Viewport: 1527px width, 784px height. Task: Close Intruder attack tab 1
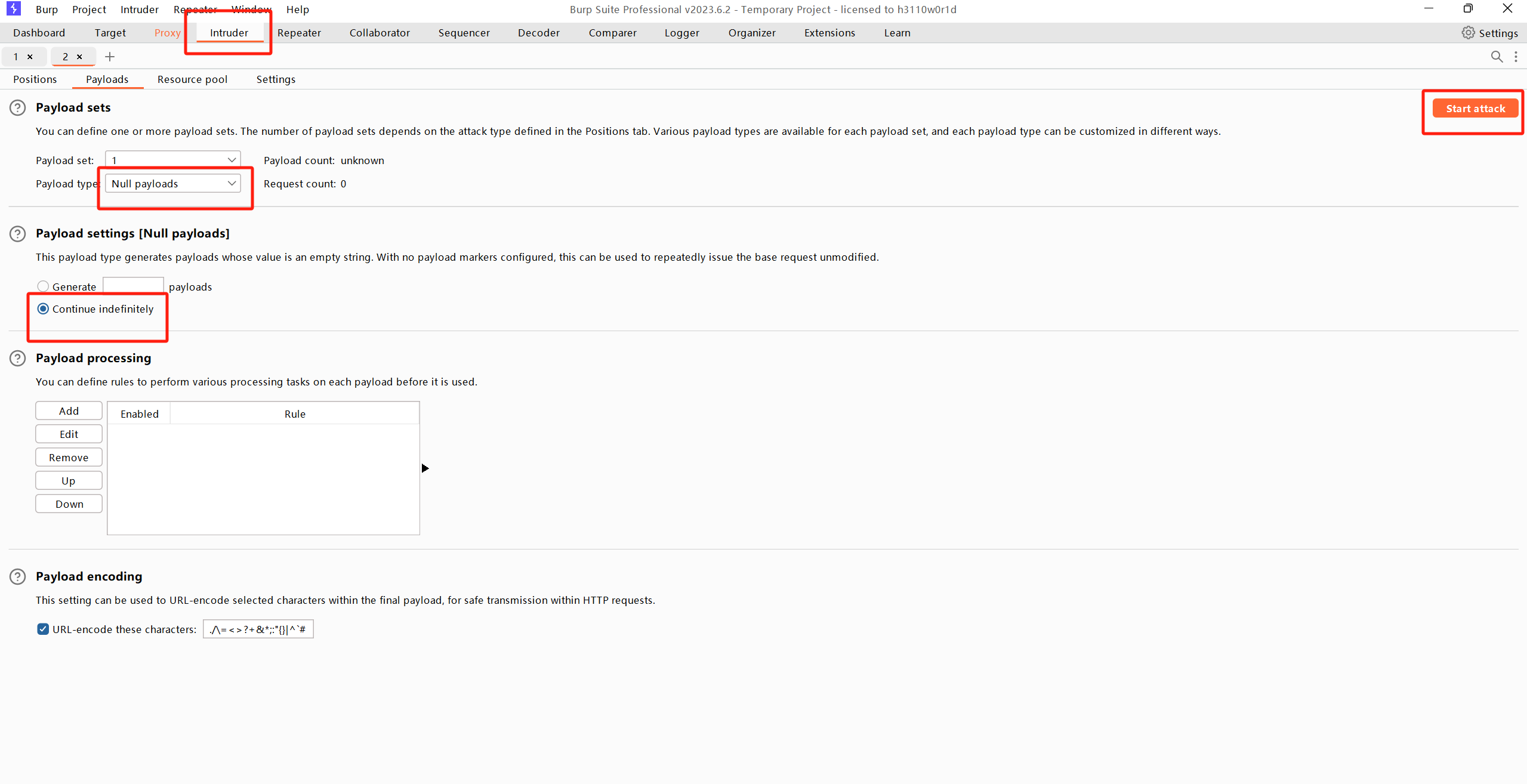click(x=30, y=57)
